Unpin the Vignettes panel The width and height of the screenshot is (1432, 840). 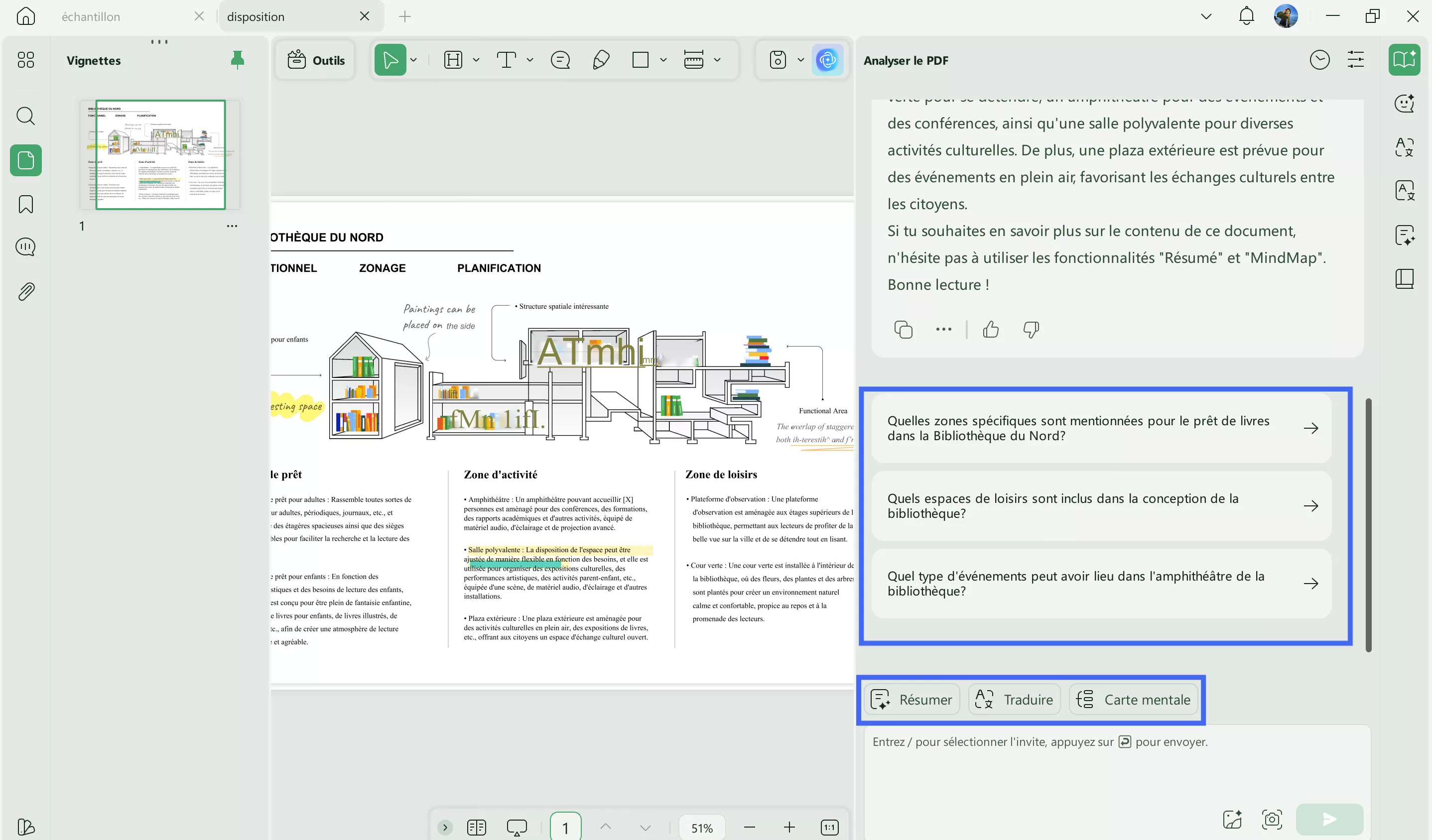[x=238, y=59]
